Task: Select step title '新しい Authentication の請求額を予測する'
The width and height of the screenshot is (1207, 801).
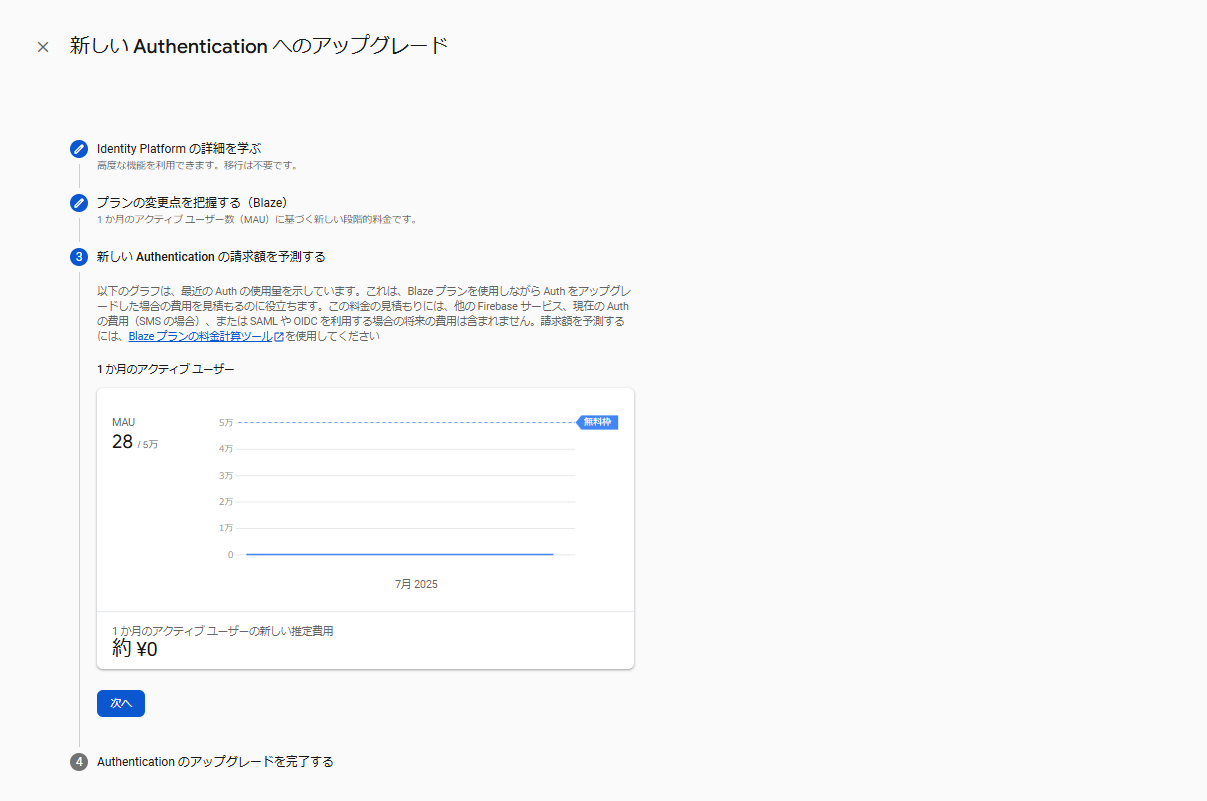Action: 211,256
